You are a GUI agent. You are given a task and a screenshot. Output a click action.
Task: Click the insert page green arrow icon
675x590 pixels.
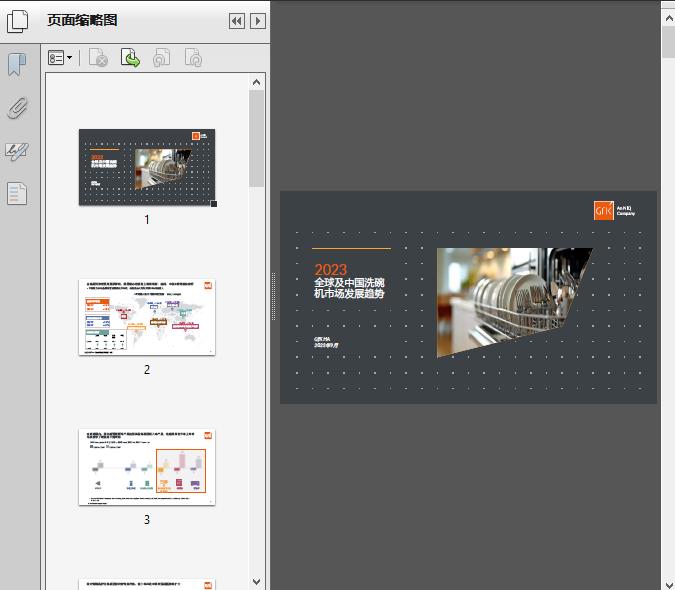[130, 58]
